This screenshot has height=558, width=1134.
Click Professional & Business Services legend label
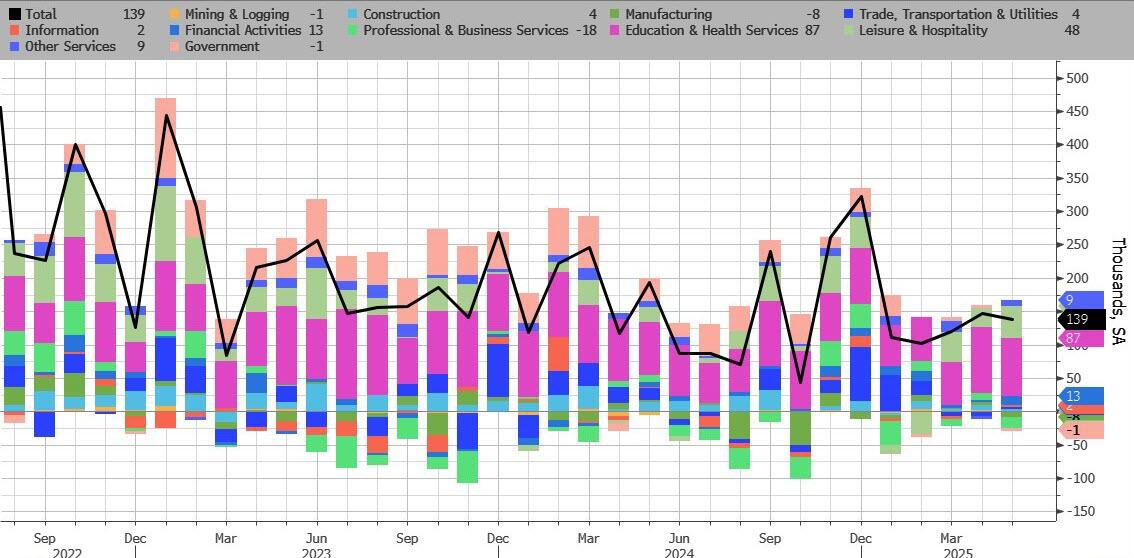pos(464,30)
